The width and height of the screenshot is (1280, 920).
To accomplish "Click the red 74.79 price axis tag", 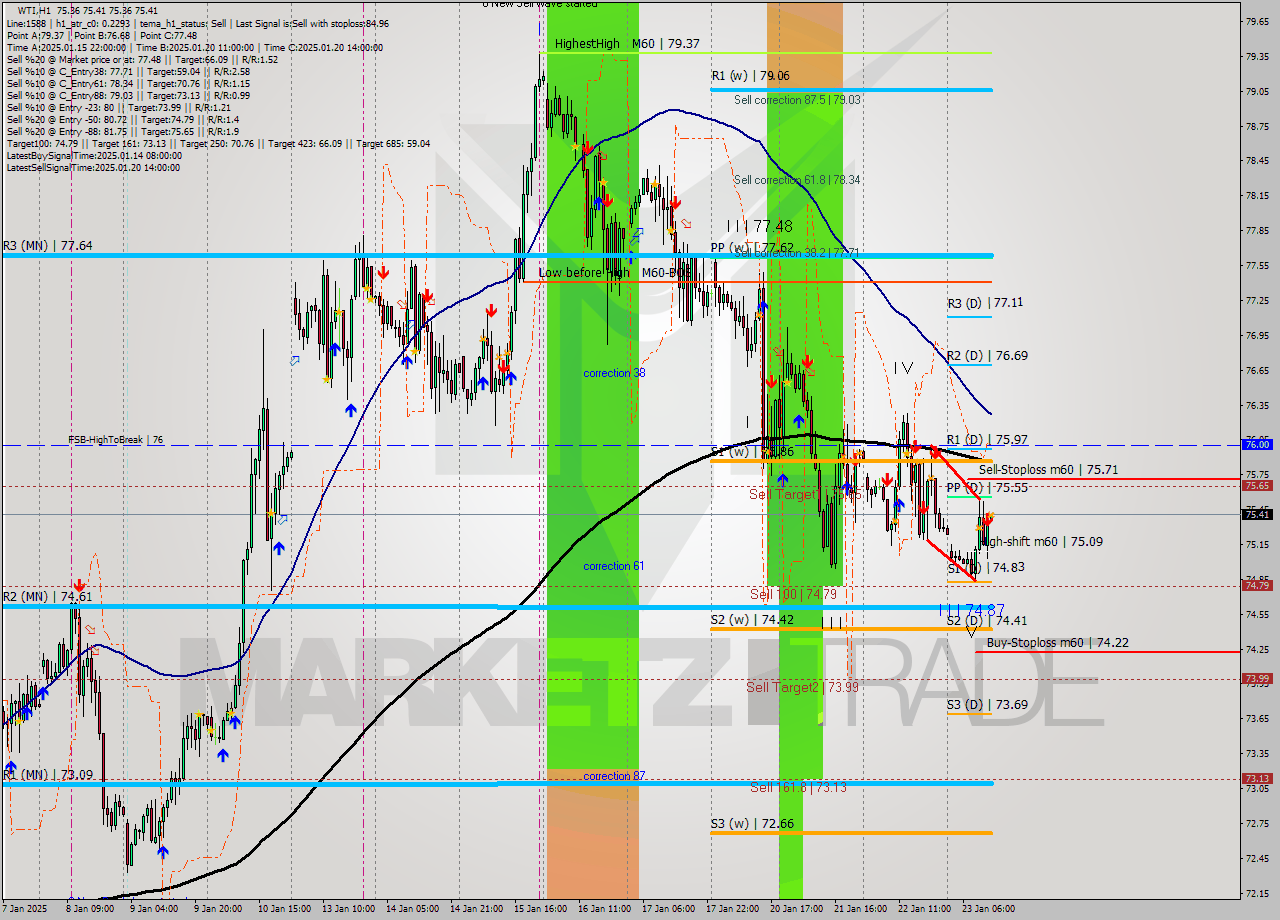I will tap(1257, 585).
